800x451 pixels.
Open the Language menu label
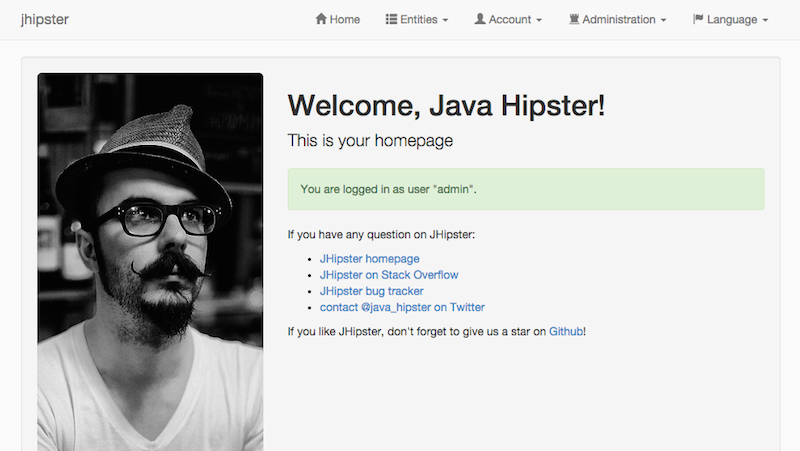(732, 19)
